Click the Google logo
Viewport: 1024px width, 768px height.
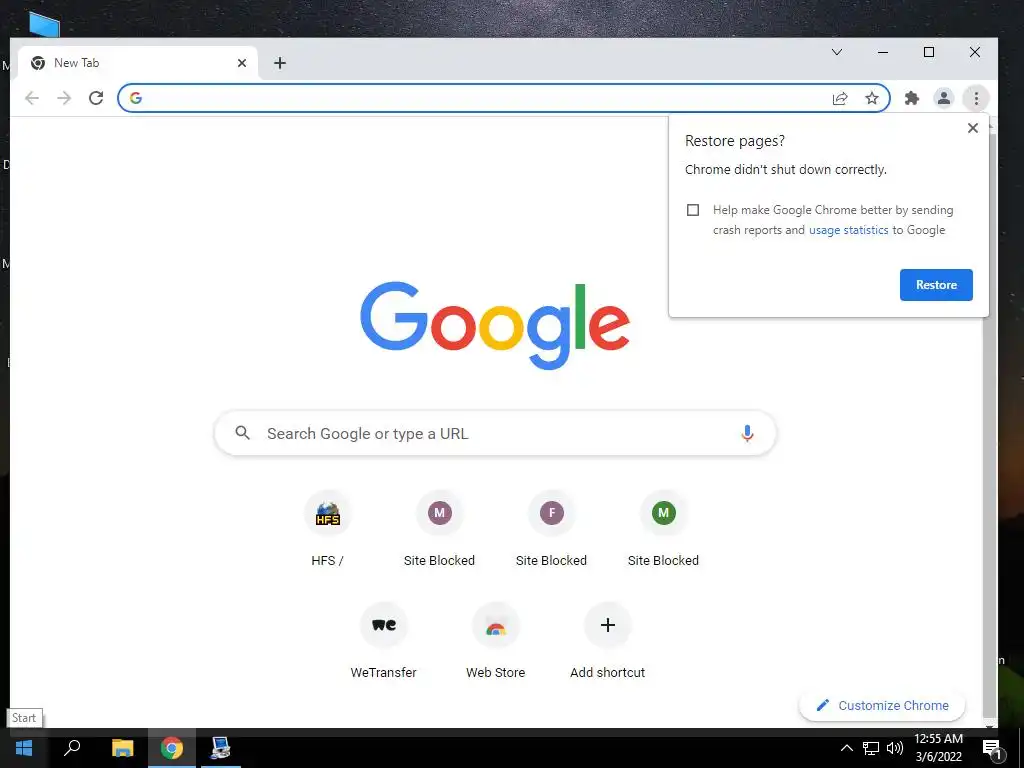(495, 325)
